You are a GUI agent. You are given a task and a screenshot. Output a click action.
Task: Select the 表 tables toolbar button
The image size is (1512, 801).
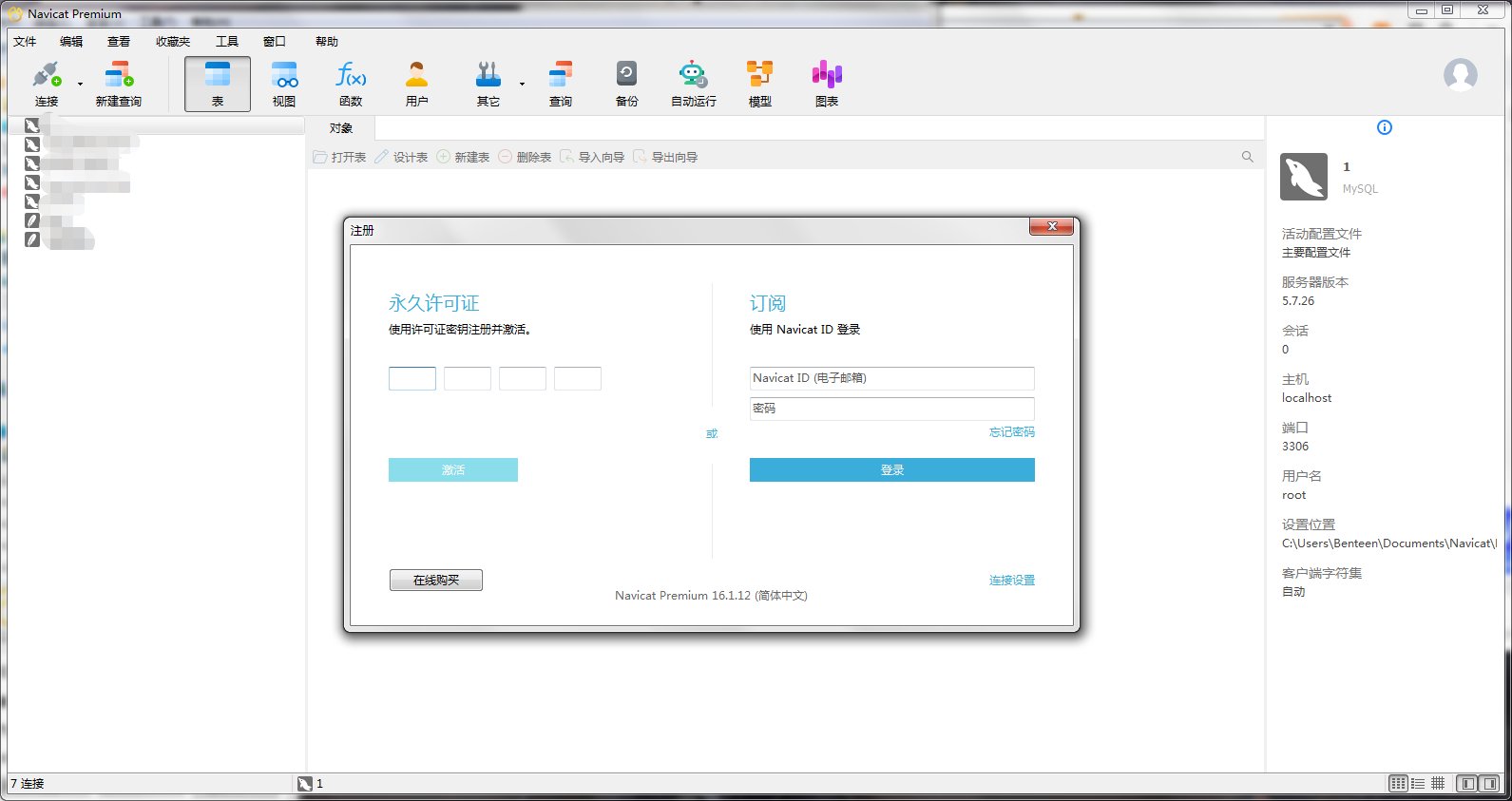pyautogui.click(x=218, y=84)
